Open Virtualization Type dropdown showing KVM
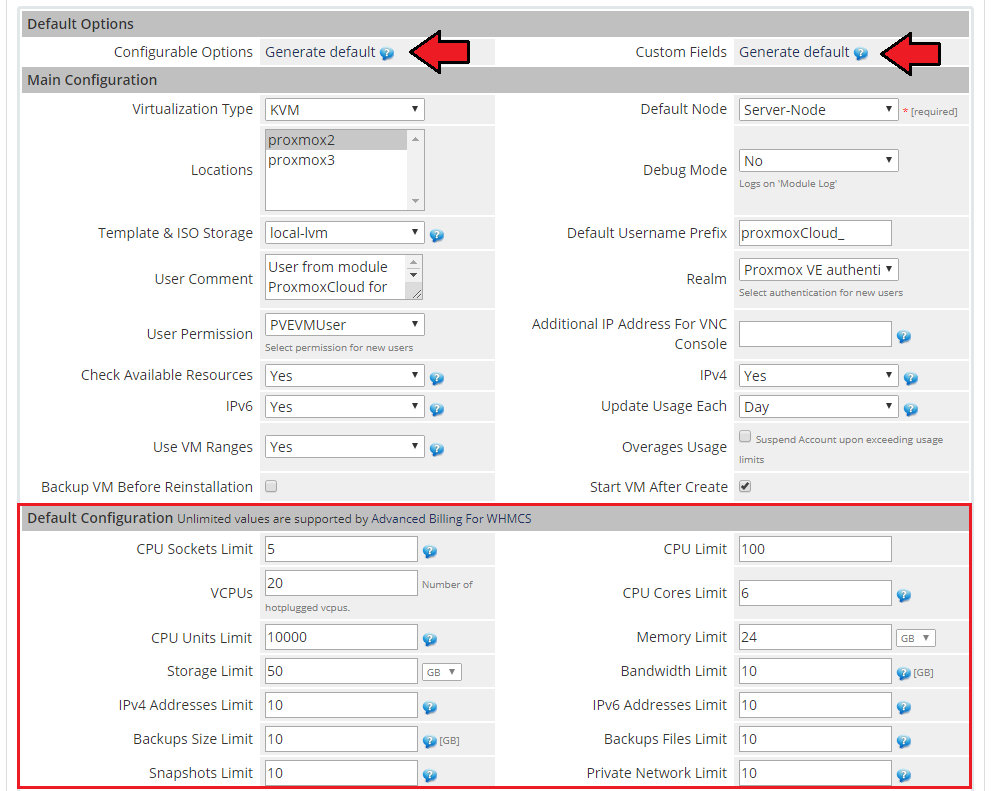The width and height of the screenshot is (998, 791). coord(344,109)
